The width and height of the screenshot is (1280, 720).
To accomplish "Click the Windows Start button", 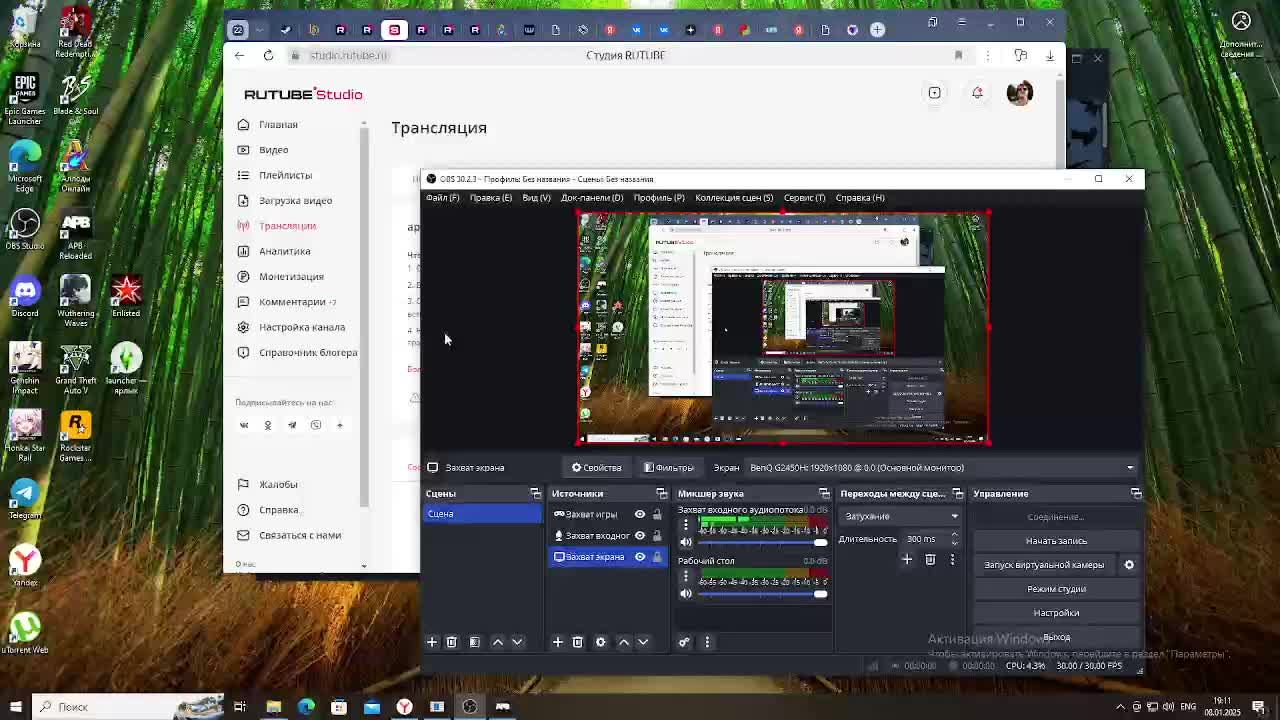I will click(x=16, y=707).
